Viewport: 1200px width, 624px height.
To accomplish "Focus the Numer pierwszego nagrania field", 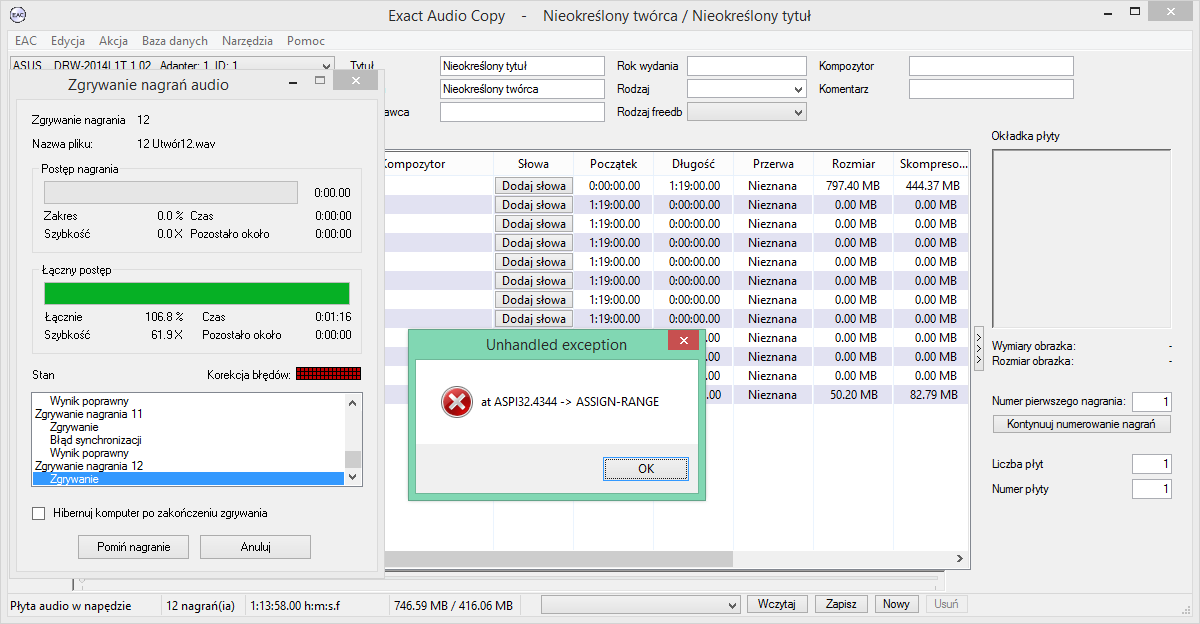I will (1152, 401).
